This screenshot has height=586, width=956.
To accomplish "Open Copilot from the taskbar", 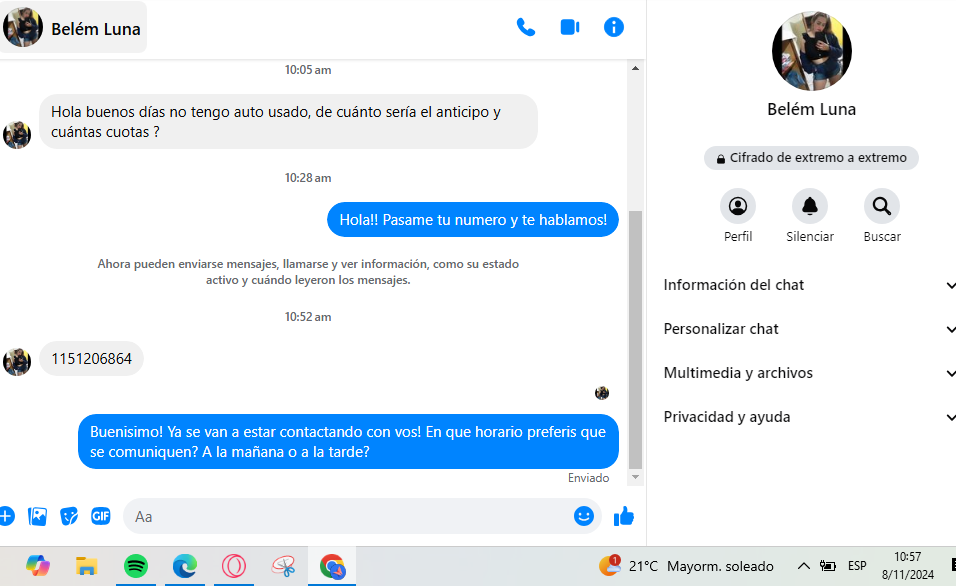I will [x=38, y=566].
